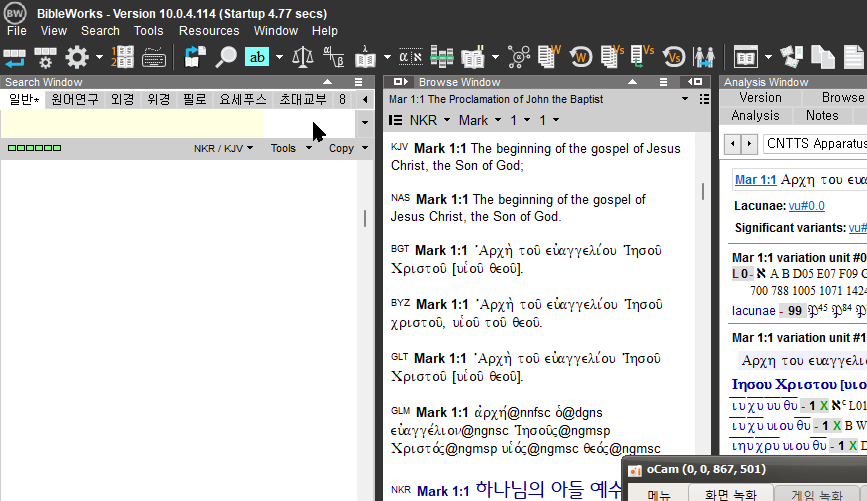Click the magnifying glass search icon
Image resolution: width=867 pixels, height=501 pixels.
(226, 57)
